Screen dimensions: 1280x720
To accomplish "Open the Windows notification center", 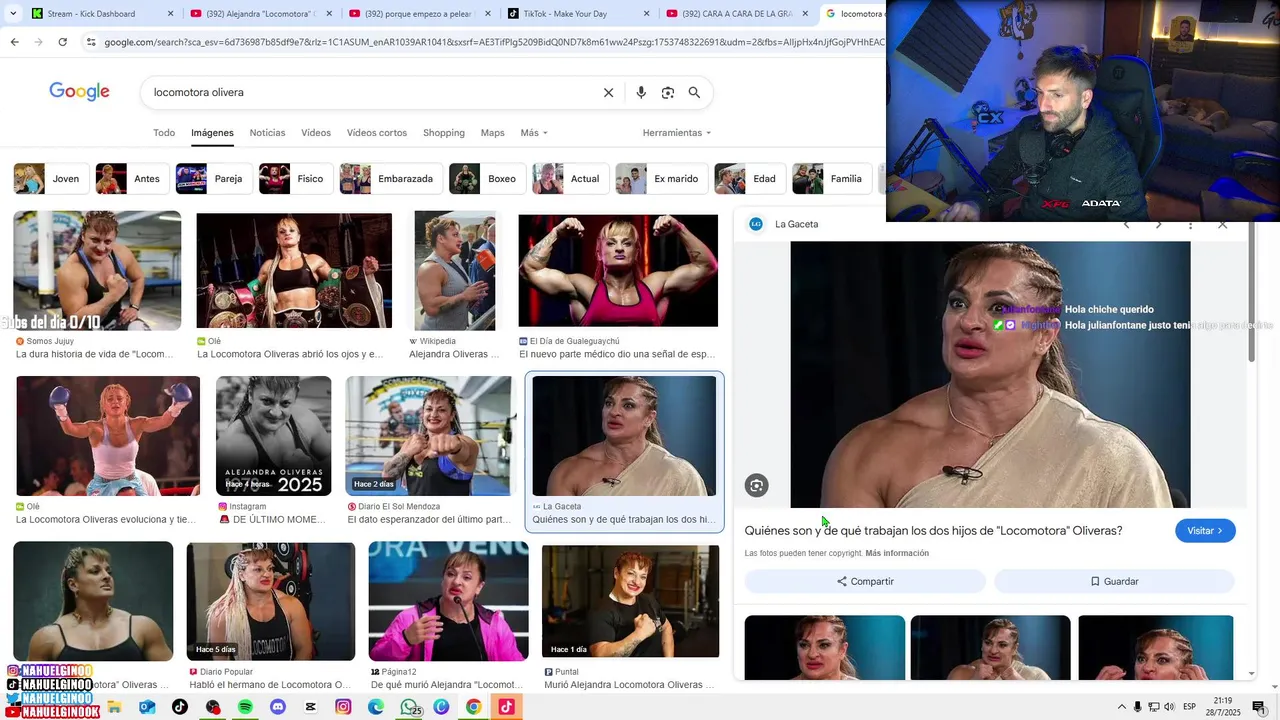I will tap(1259, 707).
